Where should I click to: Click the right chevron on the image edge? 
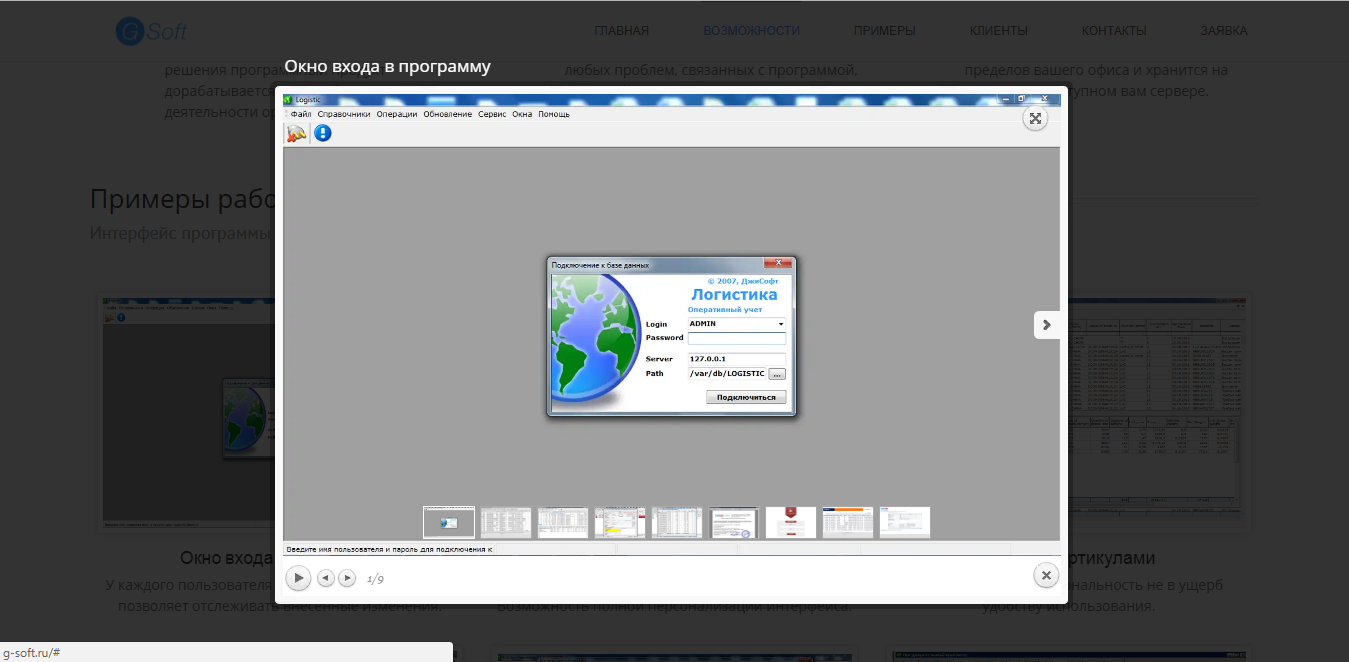click(x=1046, y=325)
